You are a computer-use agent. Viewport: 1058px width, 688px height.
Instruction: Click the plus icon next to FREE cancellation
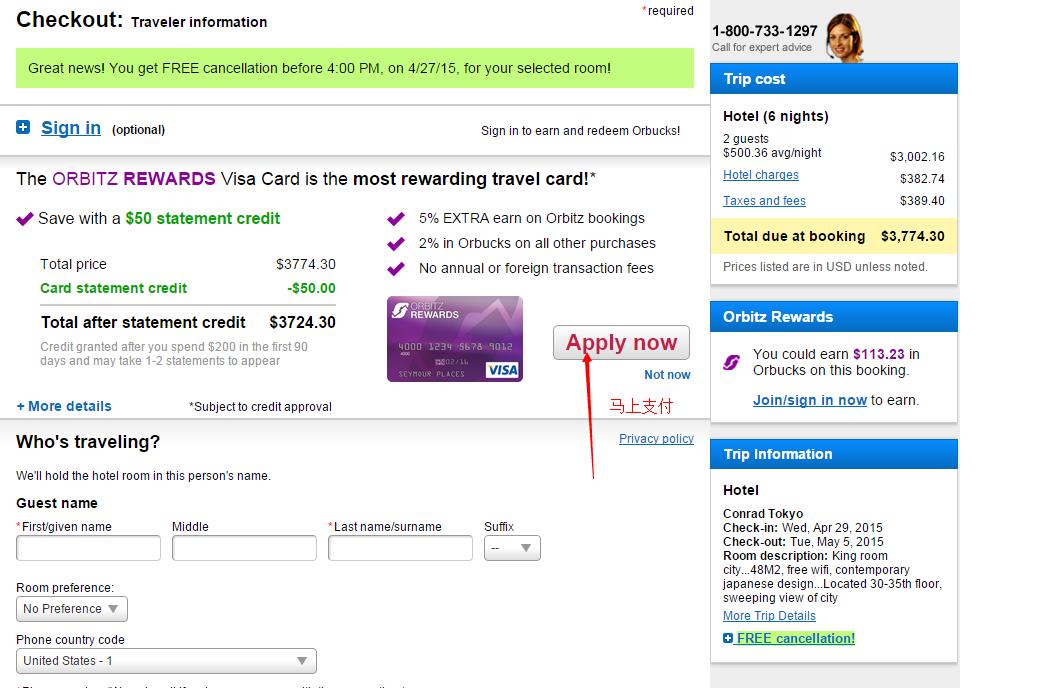pyautogui.click(x=728, y=638)
